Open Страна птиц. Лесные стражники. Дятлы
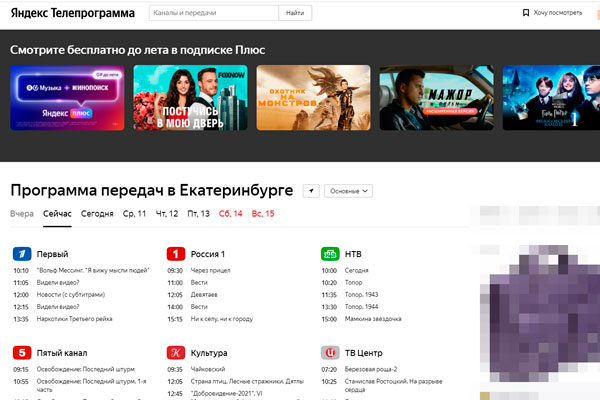This screenshot has width=600, height=400. point(247,382)
